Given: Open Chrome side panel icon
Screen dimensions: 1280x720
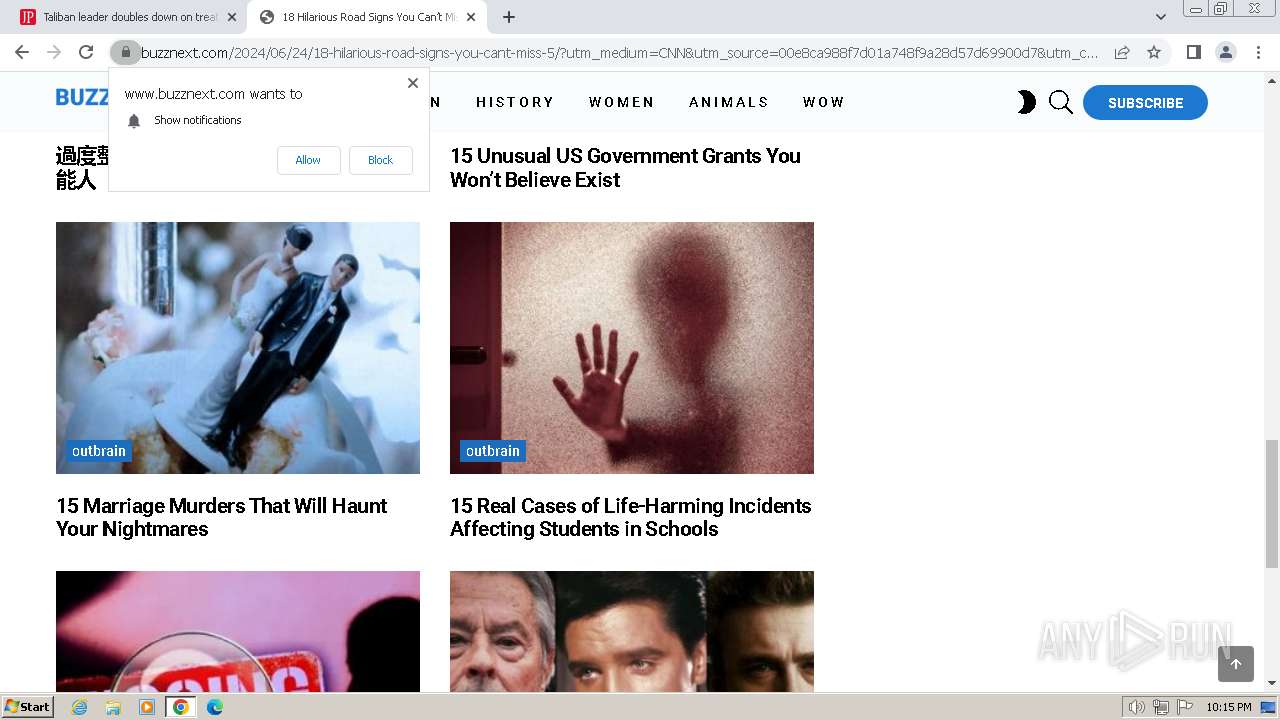Looking at the screenshot, I should [x=1193, y=52].
